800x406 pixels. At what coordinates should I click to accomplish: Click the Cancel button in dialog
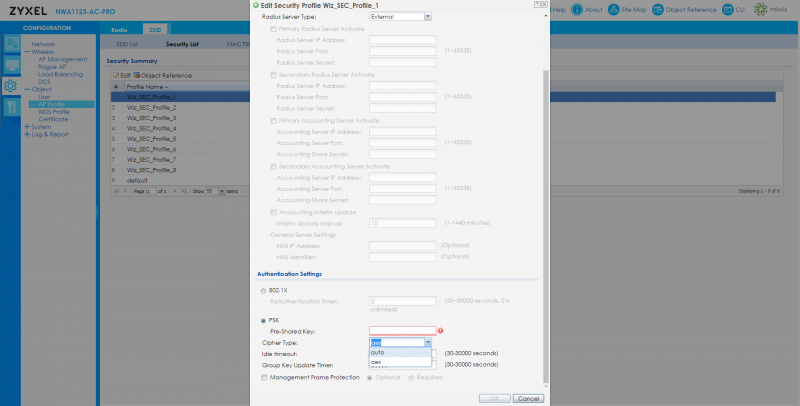tap(529, 399)
